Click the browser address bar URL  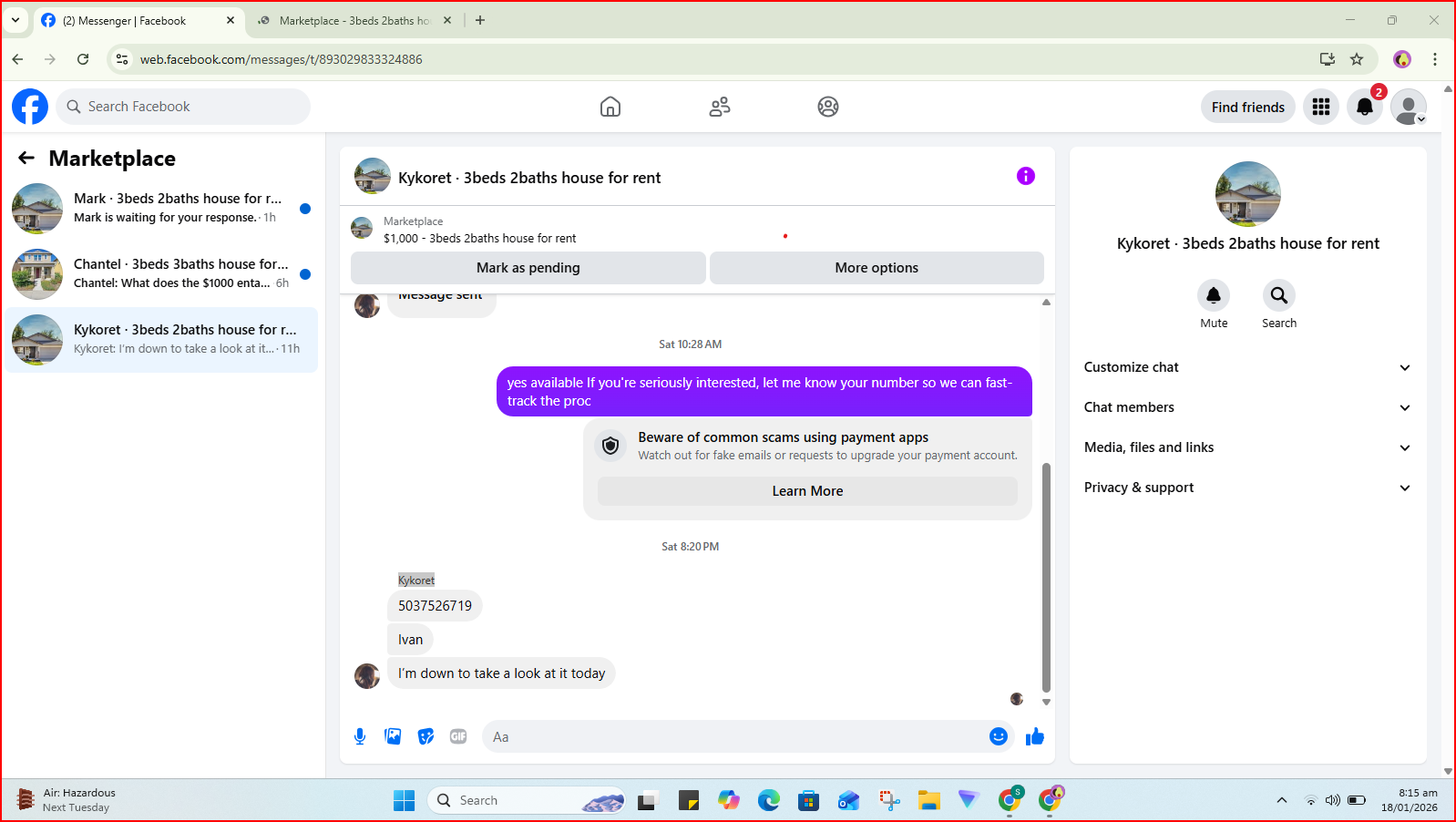[281, 59]
